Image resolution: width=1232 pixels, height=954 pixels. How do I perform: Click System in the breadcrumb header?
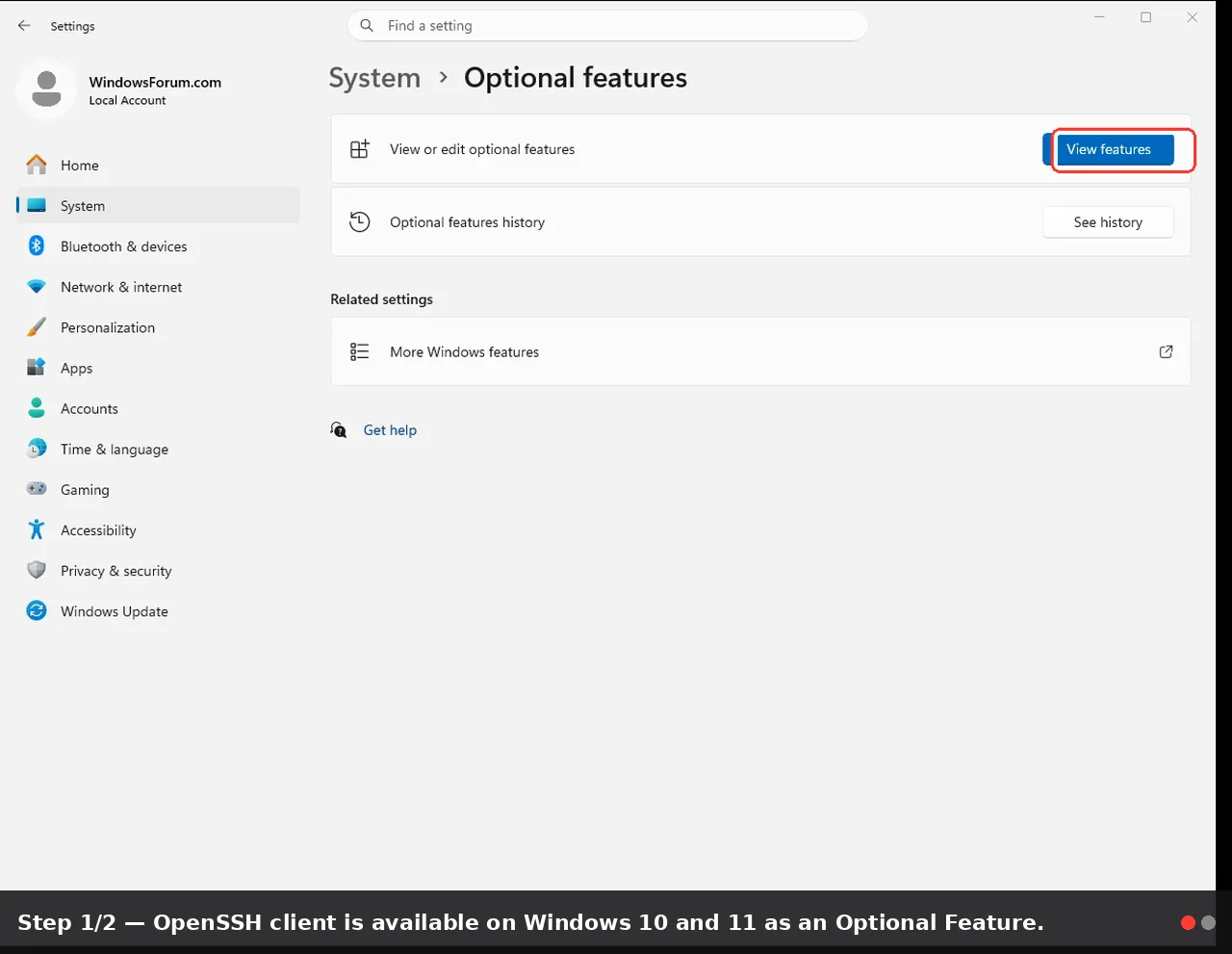tap(374, 78)
